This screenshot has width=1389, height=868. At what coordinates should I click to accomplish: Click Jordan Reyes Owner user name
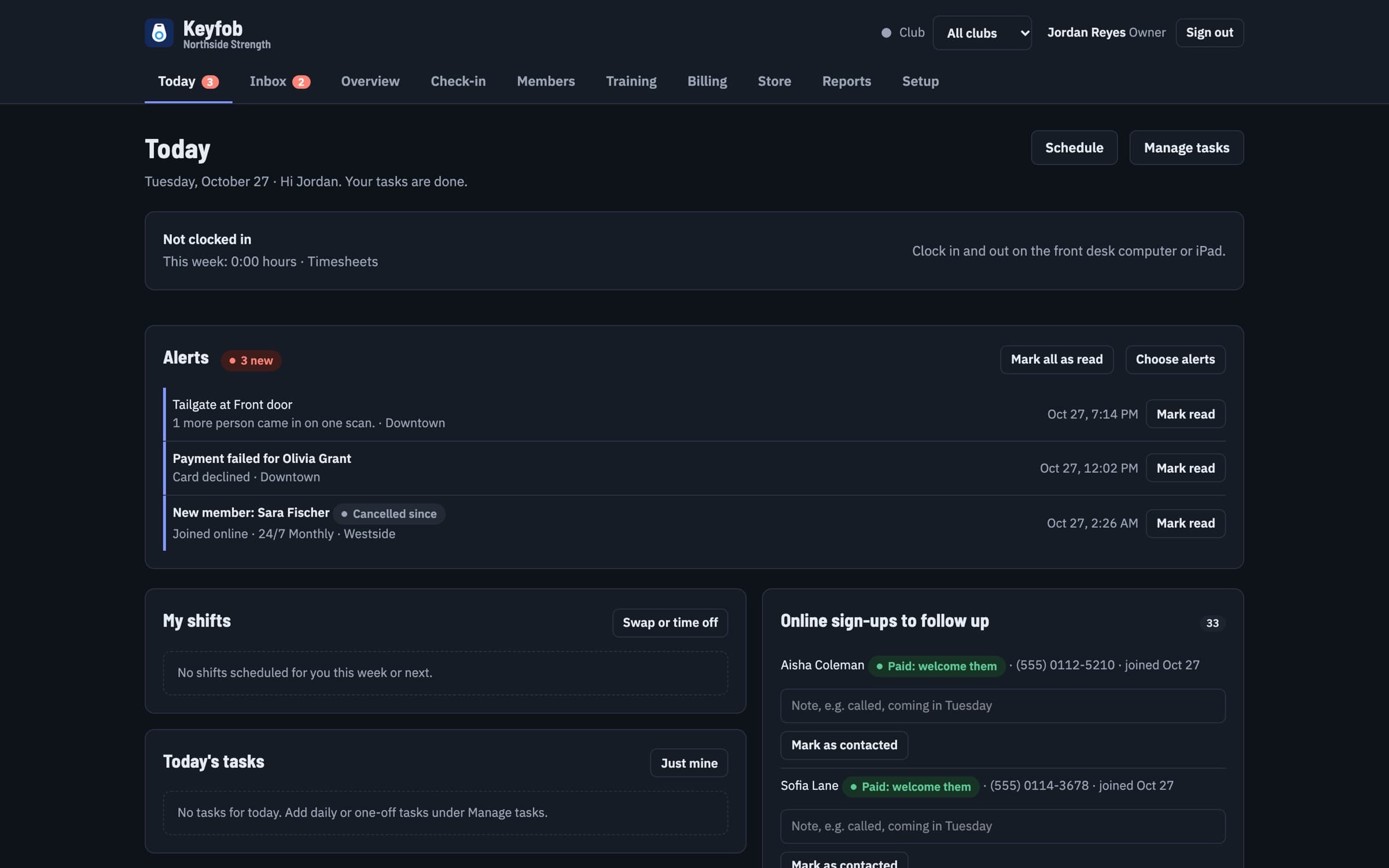tap(1107, 32)
